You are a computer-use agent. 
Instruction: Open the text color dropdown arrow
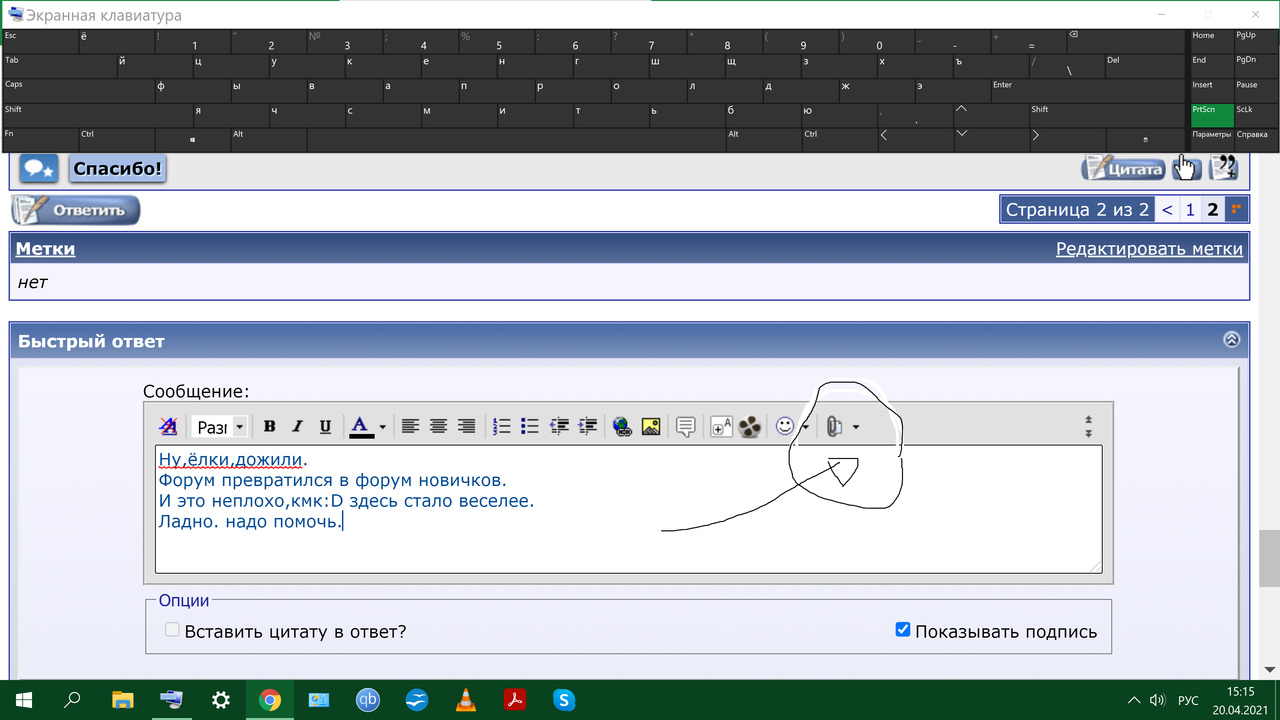click(x=382, y=427)
